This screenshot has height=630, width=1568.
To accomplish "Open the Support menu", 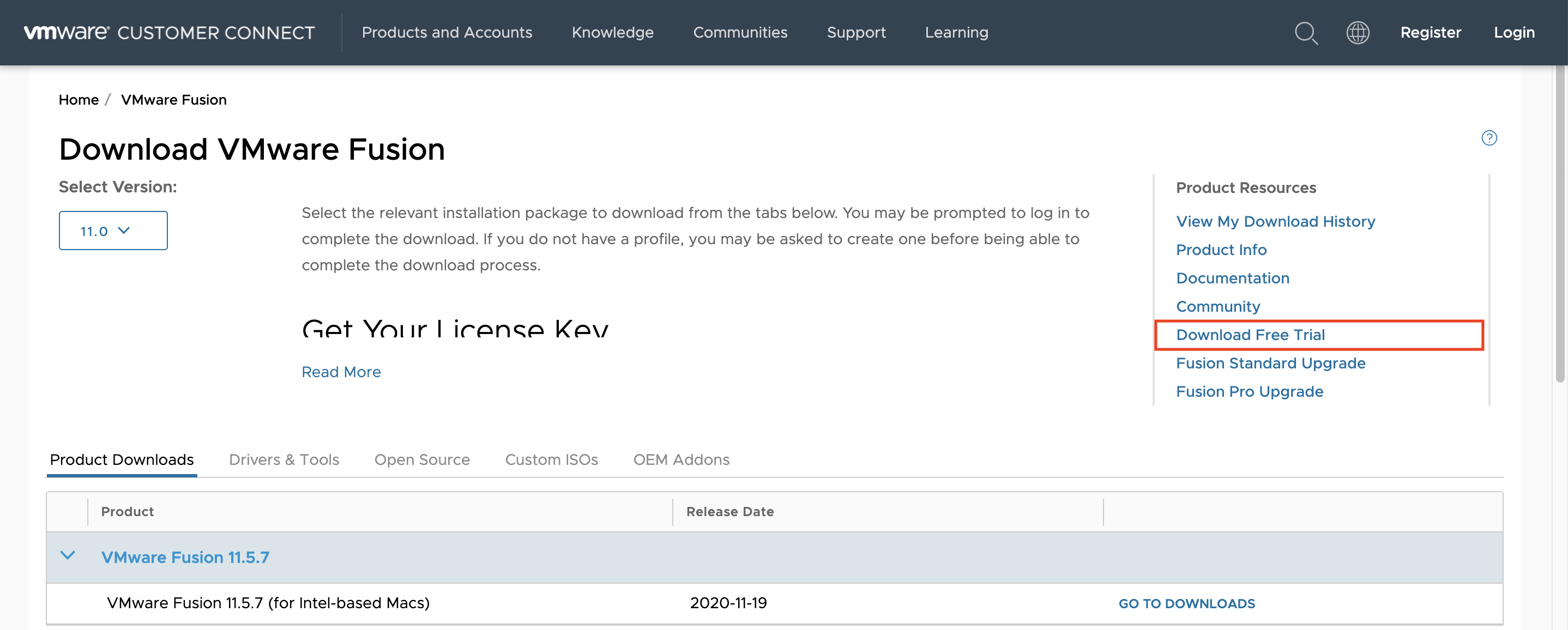I will point(856,32).
